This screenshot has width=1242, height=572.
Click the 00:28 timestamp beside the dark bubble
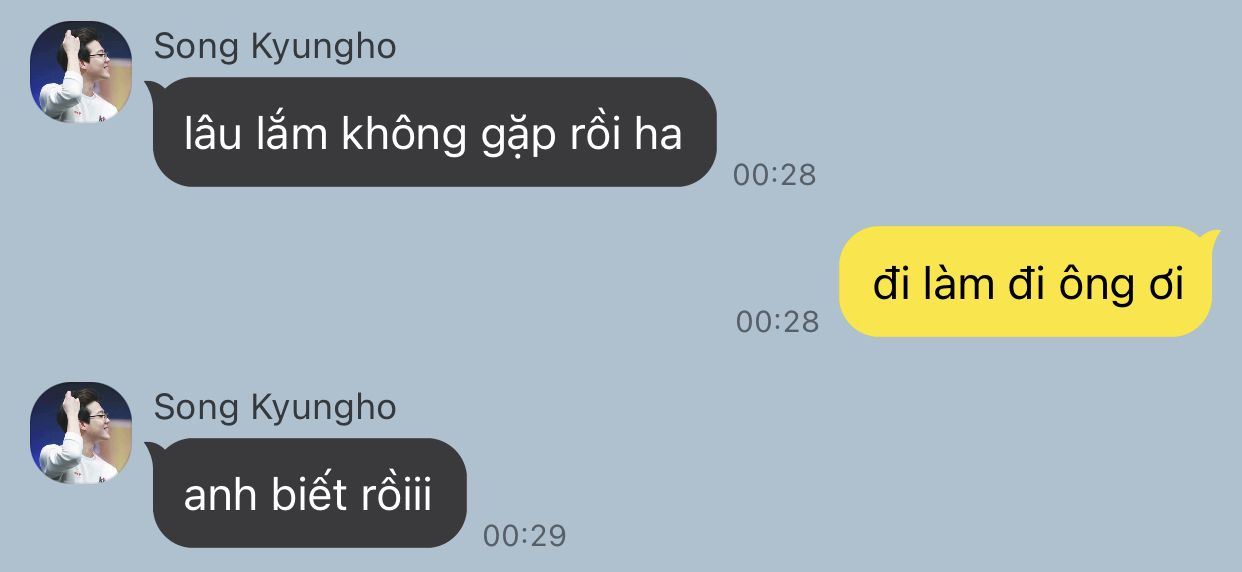pos(775,175)
